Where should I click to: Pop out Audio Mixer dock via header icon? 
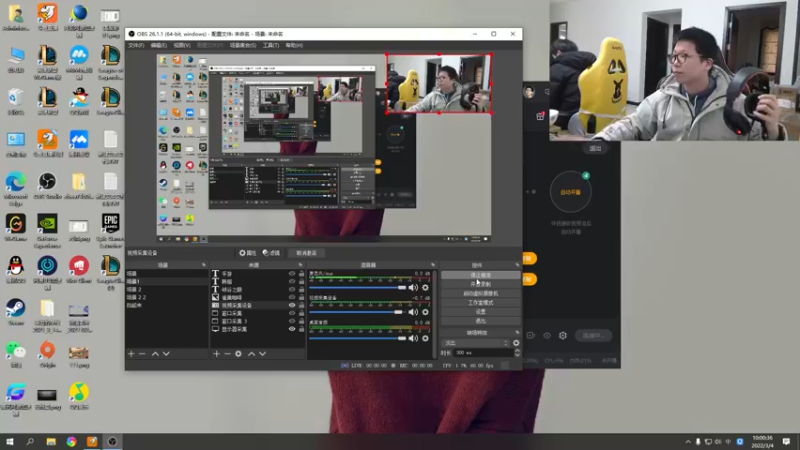[x=433, y=265]
